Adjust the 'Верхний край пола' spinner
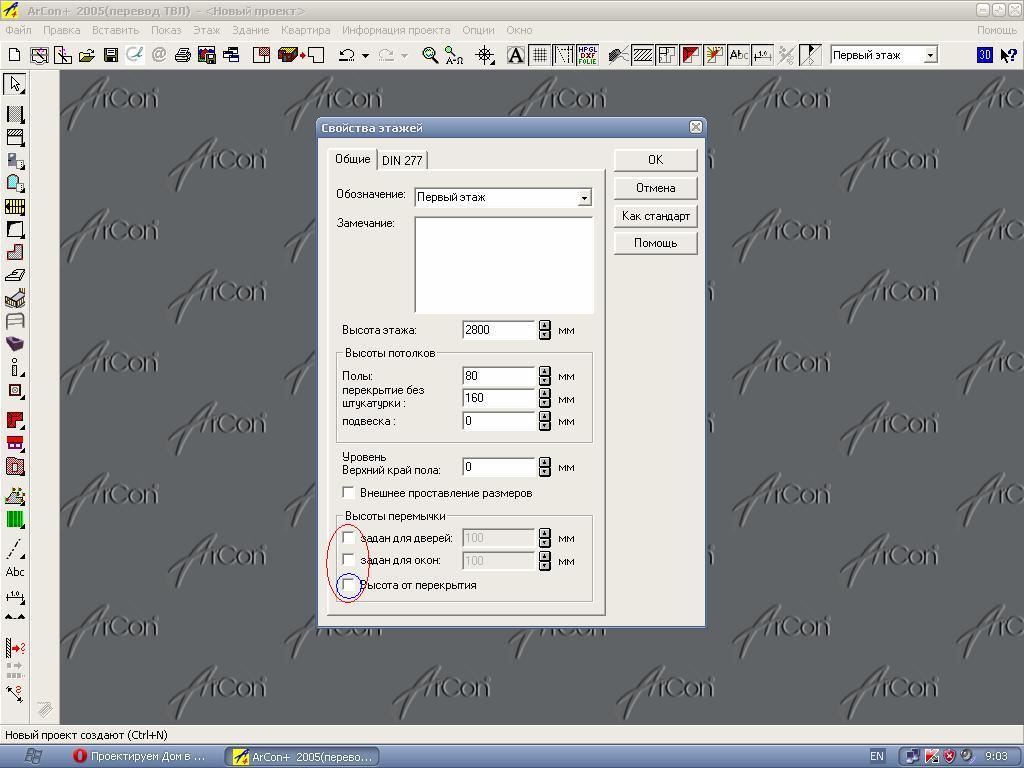This screenshot has width=1024, height=768. pos(545,467)
